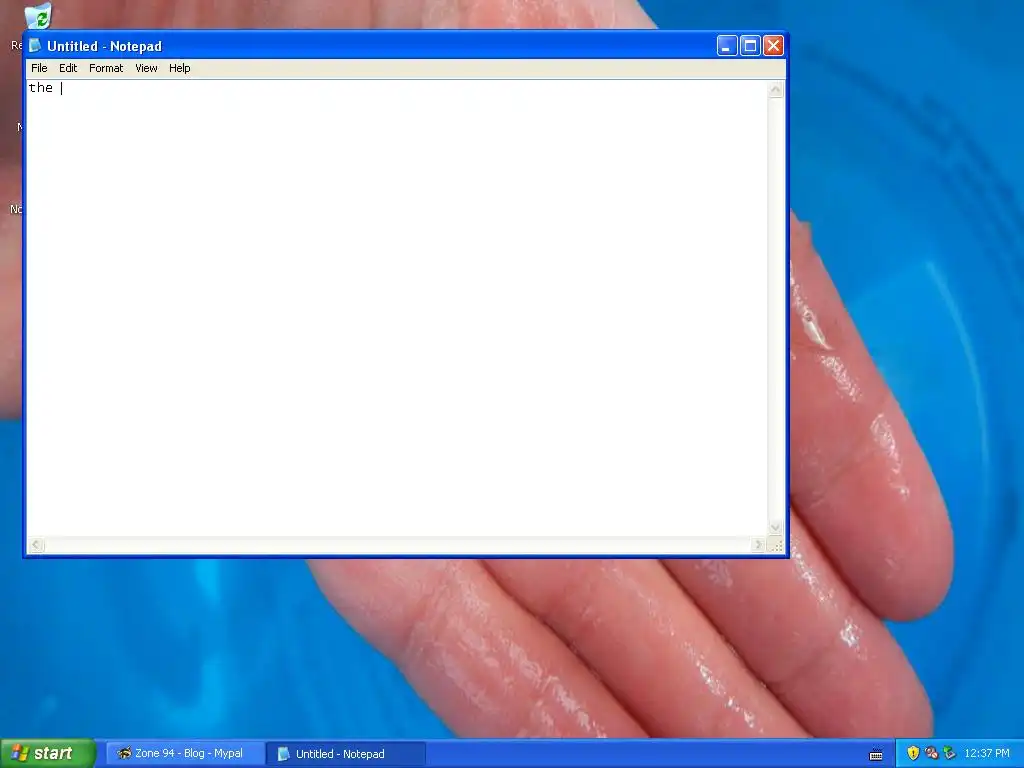Click the network connection tray icon
The height and width of the screenshot is (768, 1024).
(x=931, y=754)
